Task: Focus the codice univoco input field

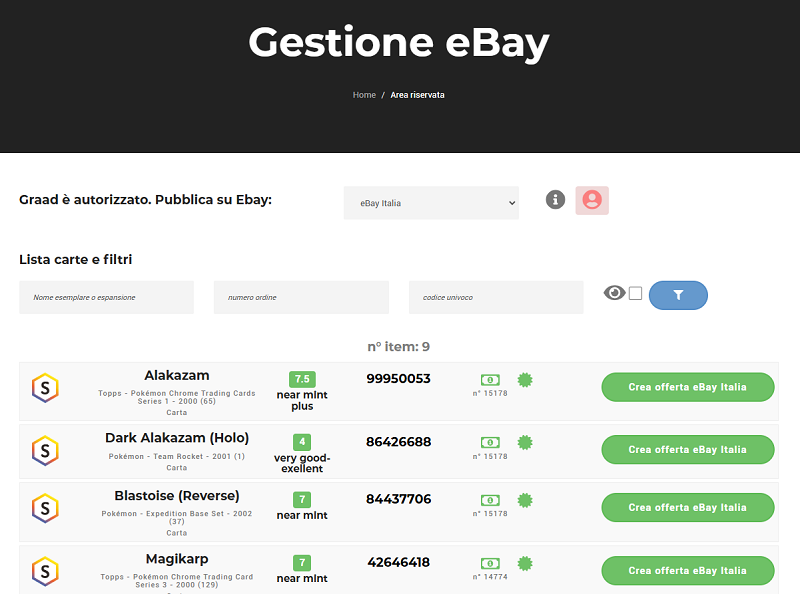Action: (496, 297)
